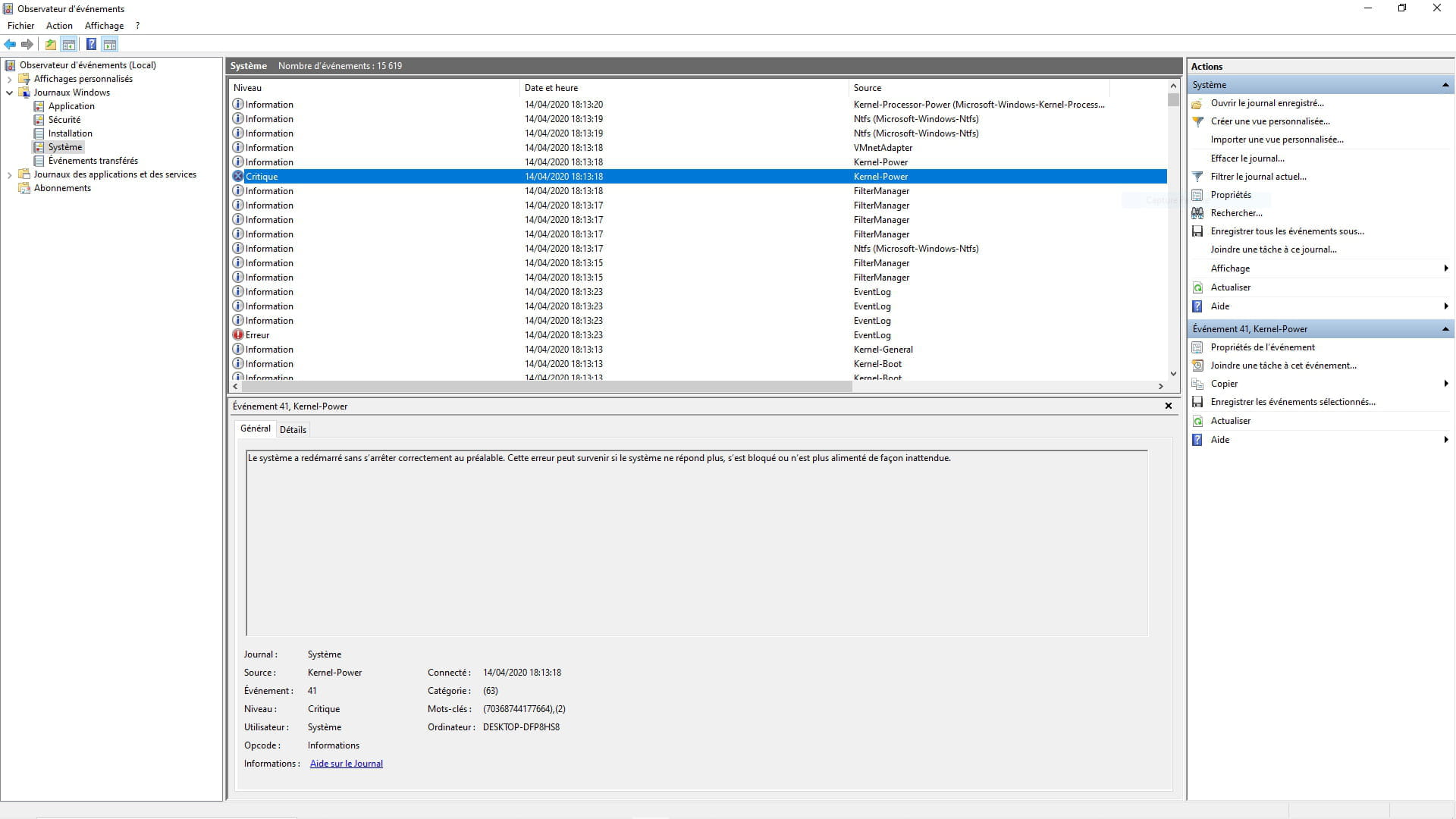Open the Aide sur le Journal link
1456x819 pixels.
pyautogui.click(x=347, y=764)
